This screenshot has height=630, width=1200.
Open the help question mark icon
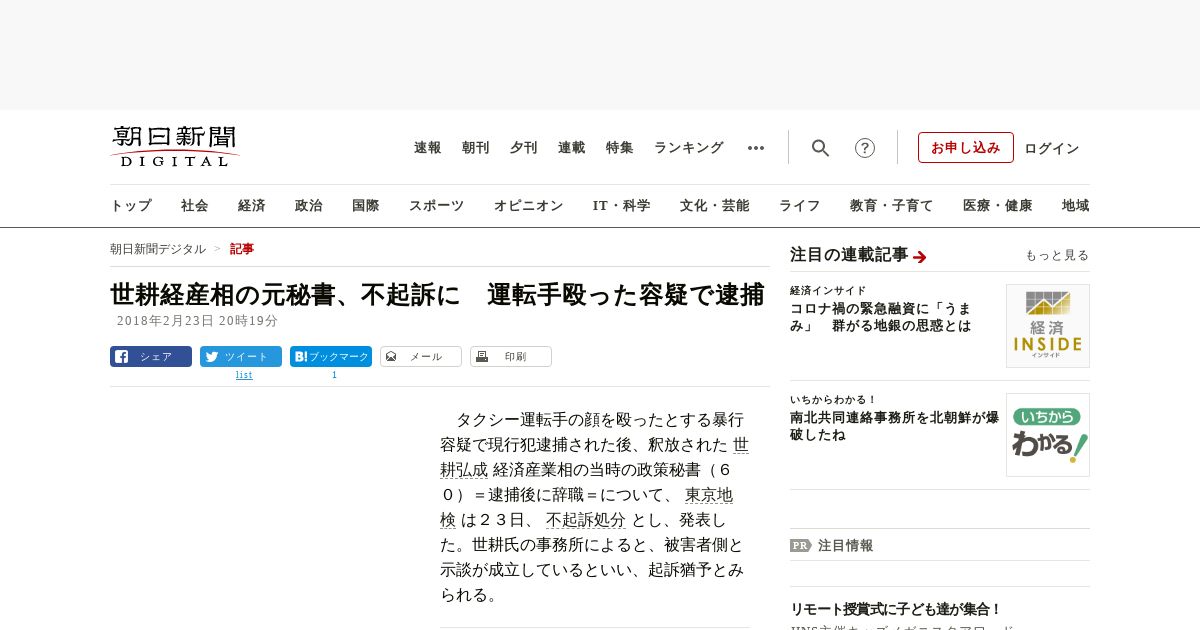tap(865, 148)
